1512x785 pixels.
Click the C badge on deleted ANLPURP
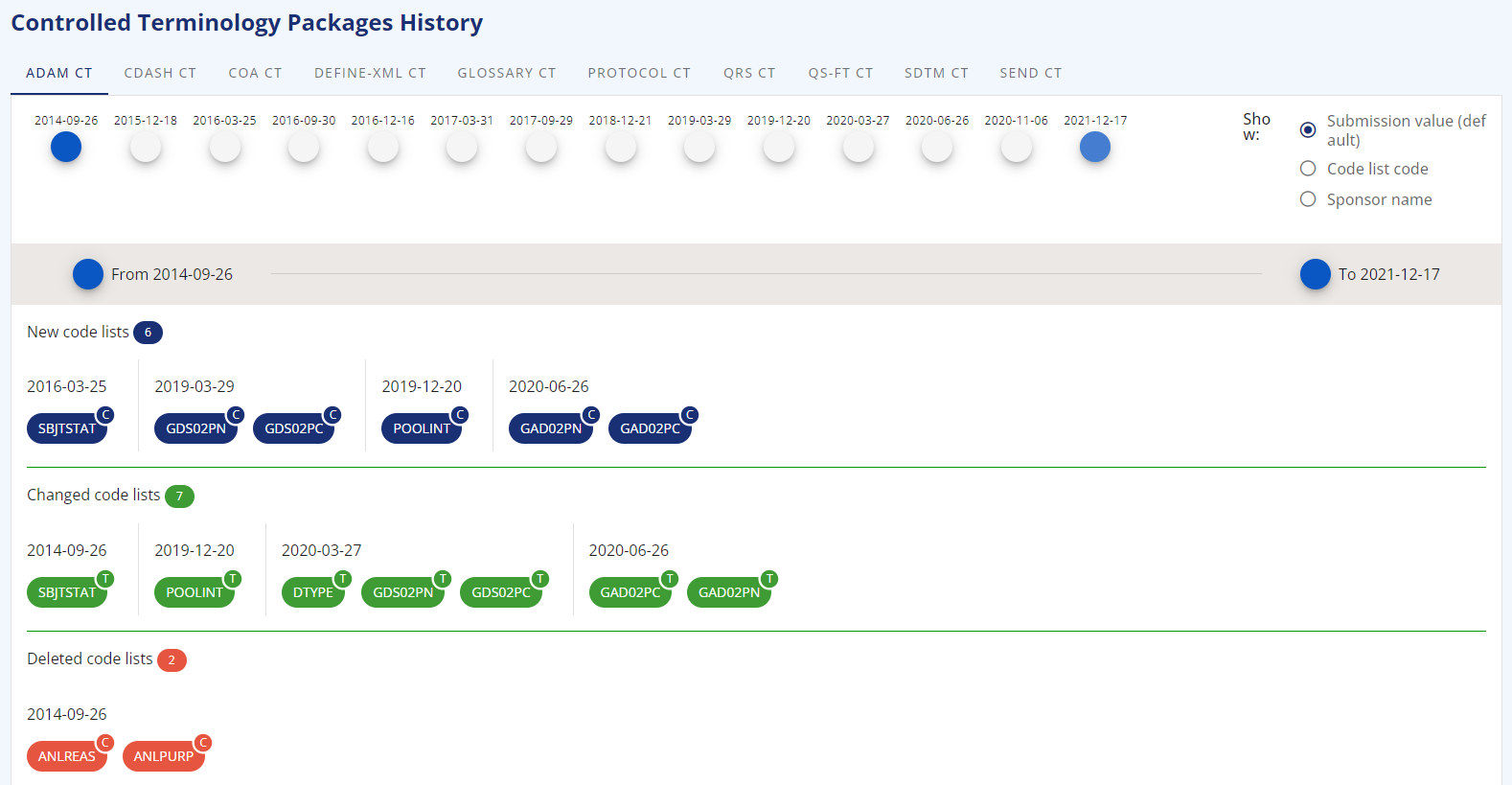coord(203,743)
